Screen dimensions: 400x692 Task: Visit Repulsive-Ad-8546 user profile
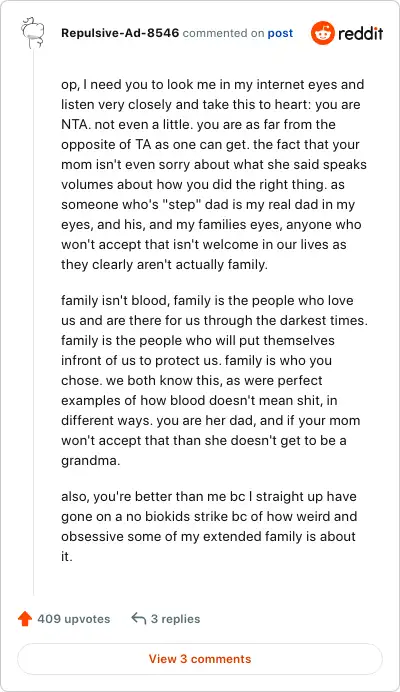[120, 33]
